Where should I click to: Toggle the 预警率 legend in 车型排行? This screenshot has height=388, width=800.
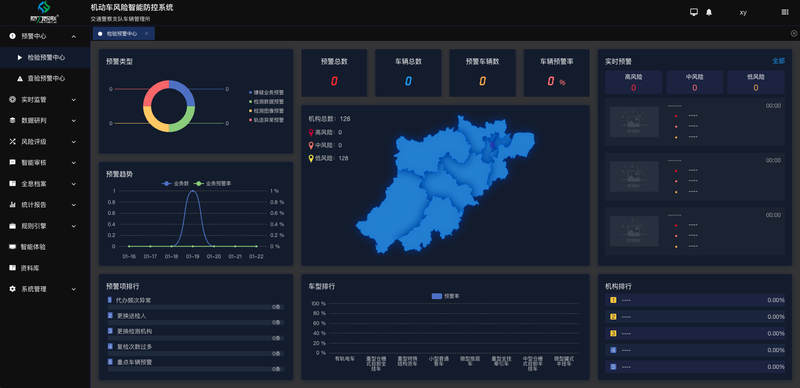[446, 296]
